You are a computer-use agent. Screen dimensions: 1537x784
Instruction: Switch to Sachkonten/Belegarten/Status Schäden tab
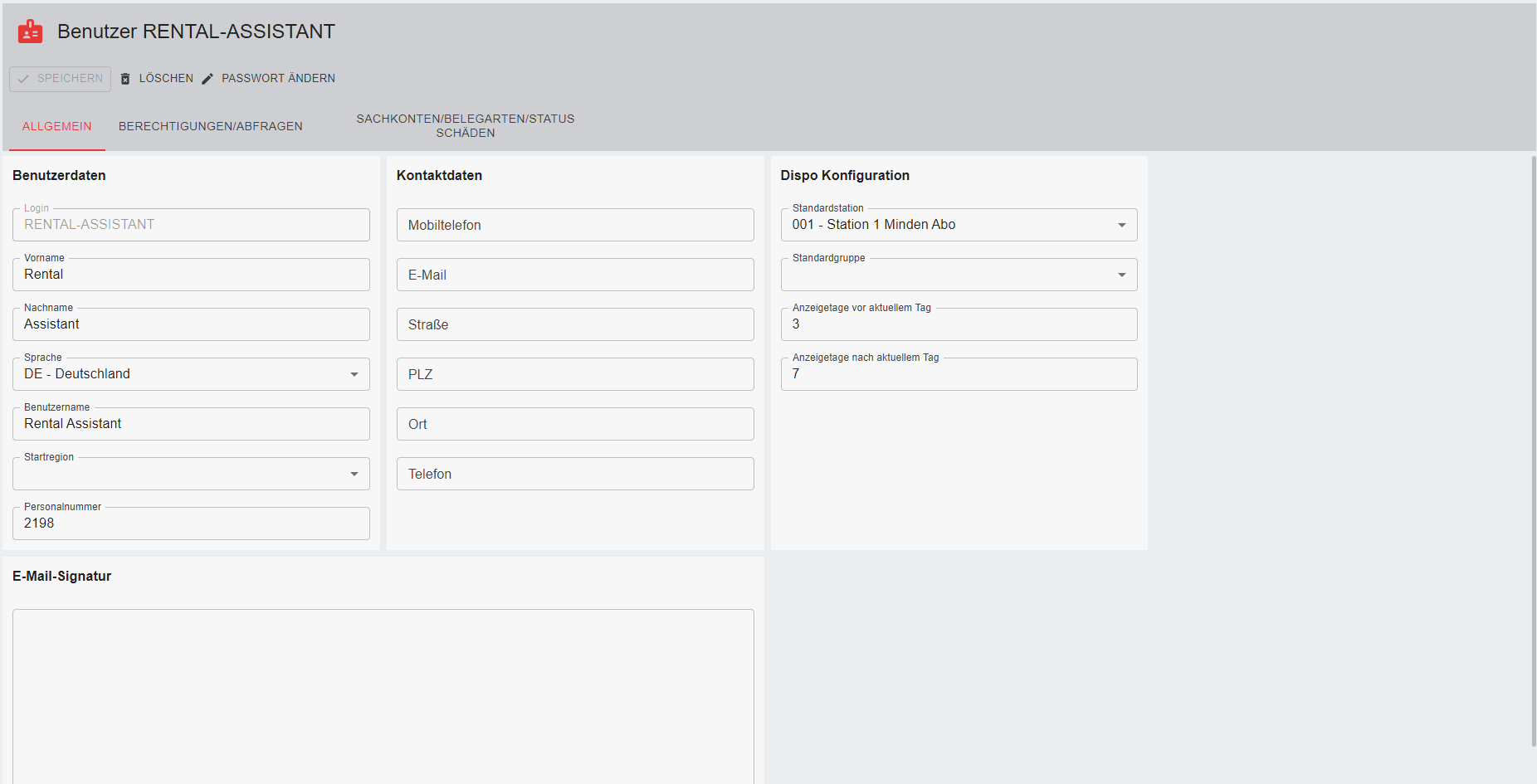tap(465, 126)
